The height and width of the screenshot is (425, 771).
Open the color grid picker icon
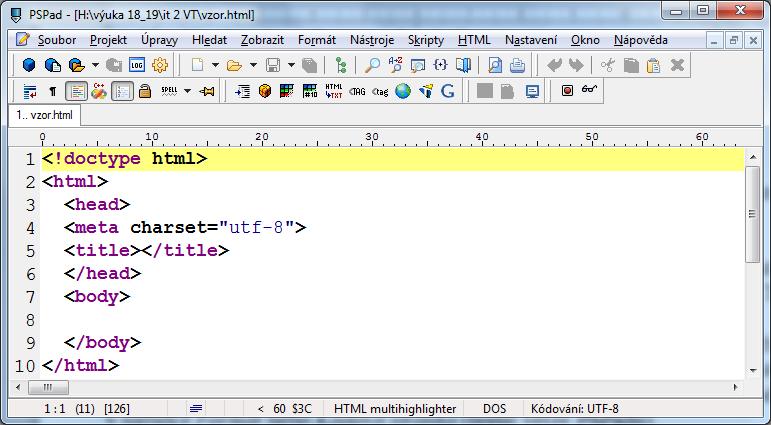tap(287, 91)
